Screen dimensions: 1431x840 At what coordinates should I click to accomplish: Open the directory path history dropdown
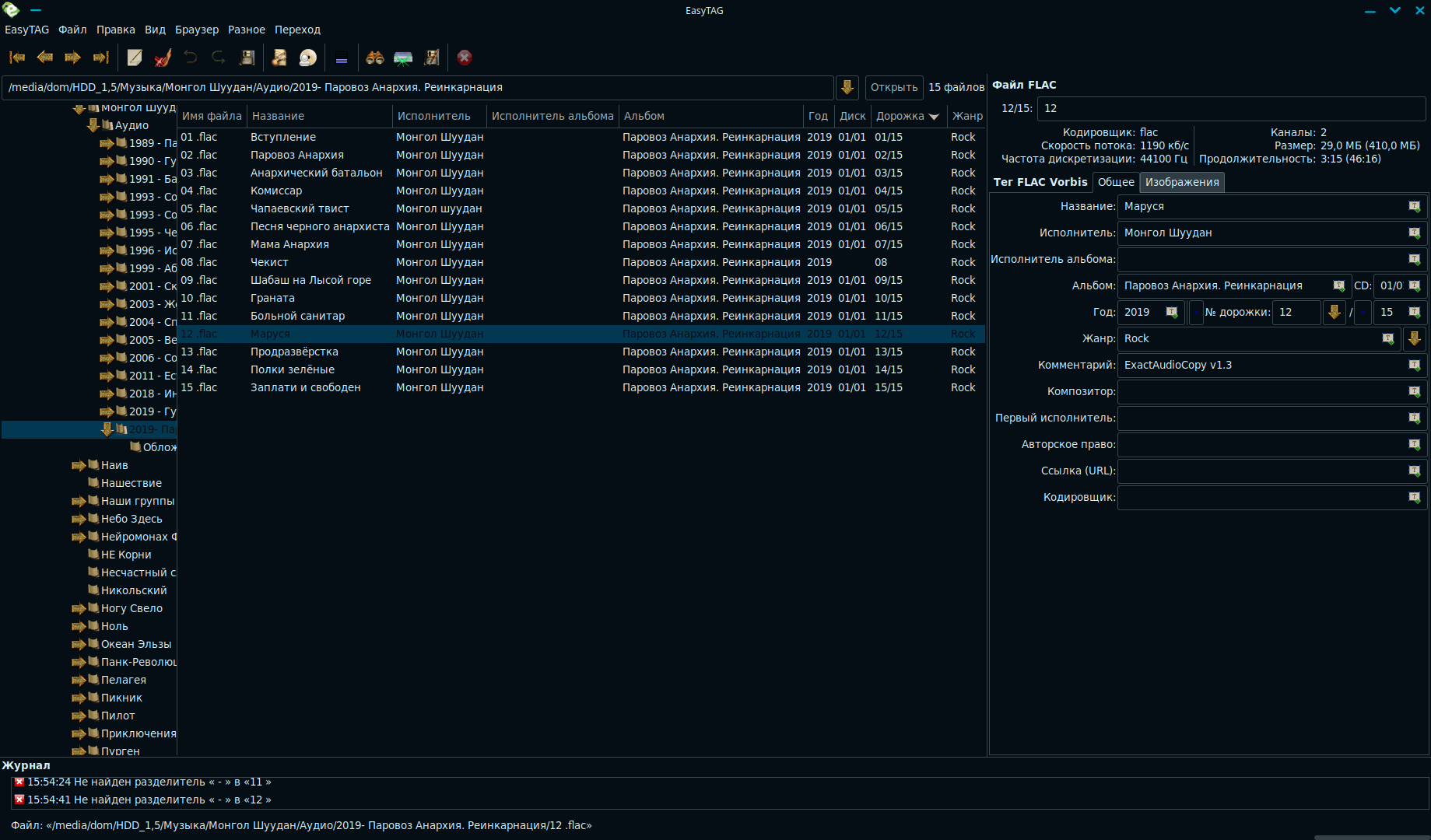click(847, 87)
